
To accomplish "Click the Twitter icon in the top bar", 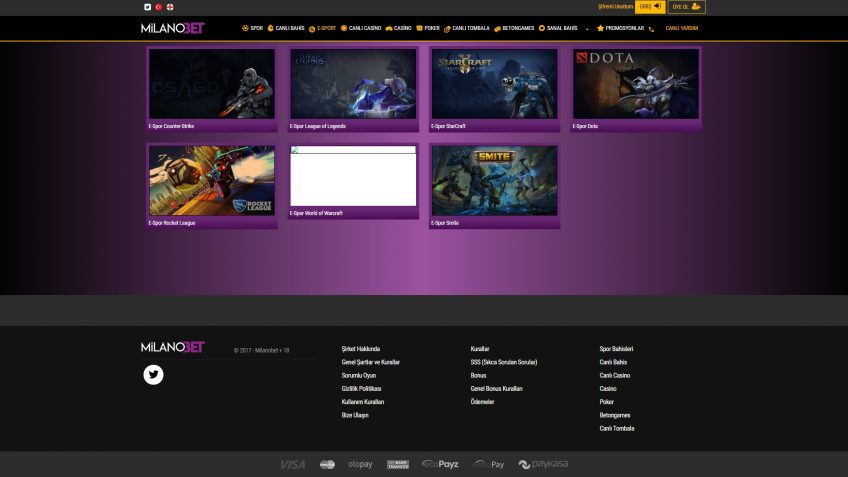I will [147, 7].
